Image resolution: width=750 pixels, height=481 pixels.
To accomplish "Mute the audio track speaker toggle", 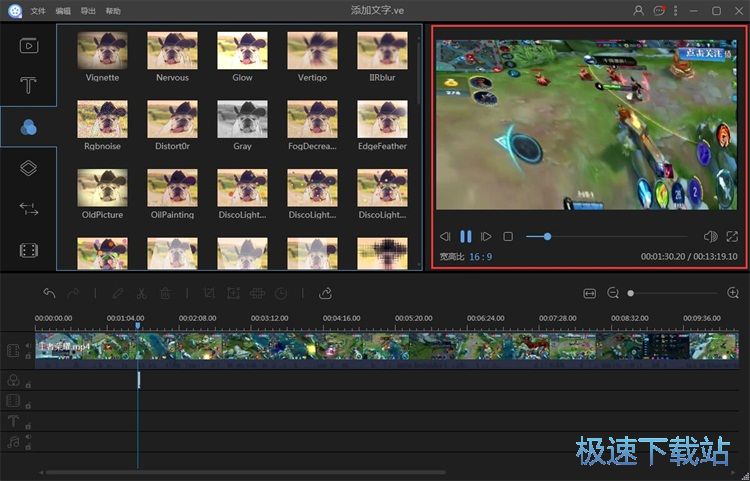I will (x=28, y=437).
